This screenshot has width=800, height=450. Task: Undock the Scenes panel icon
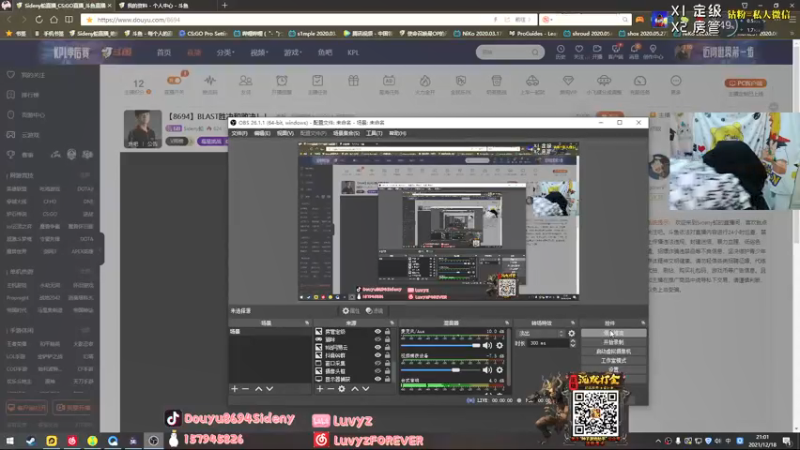[x=307, y=323]
